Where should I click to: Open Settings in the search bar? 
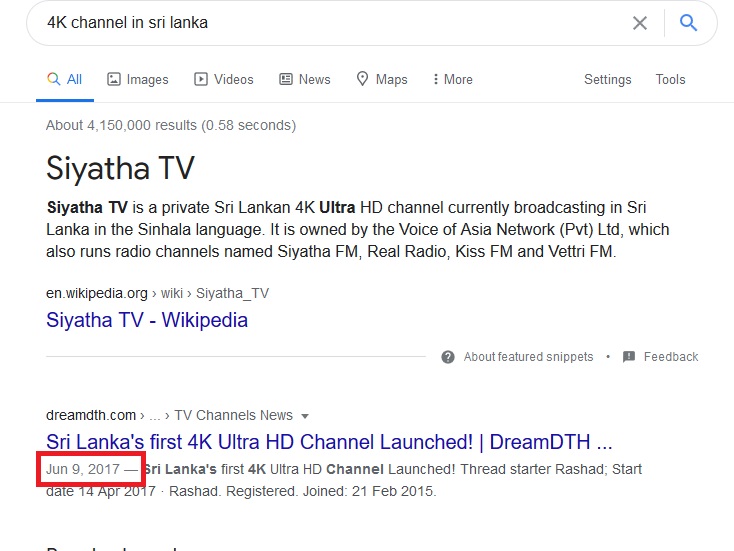[x=608, y=80]
